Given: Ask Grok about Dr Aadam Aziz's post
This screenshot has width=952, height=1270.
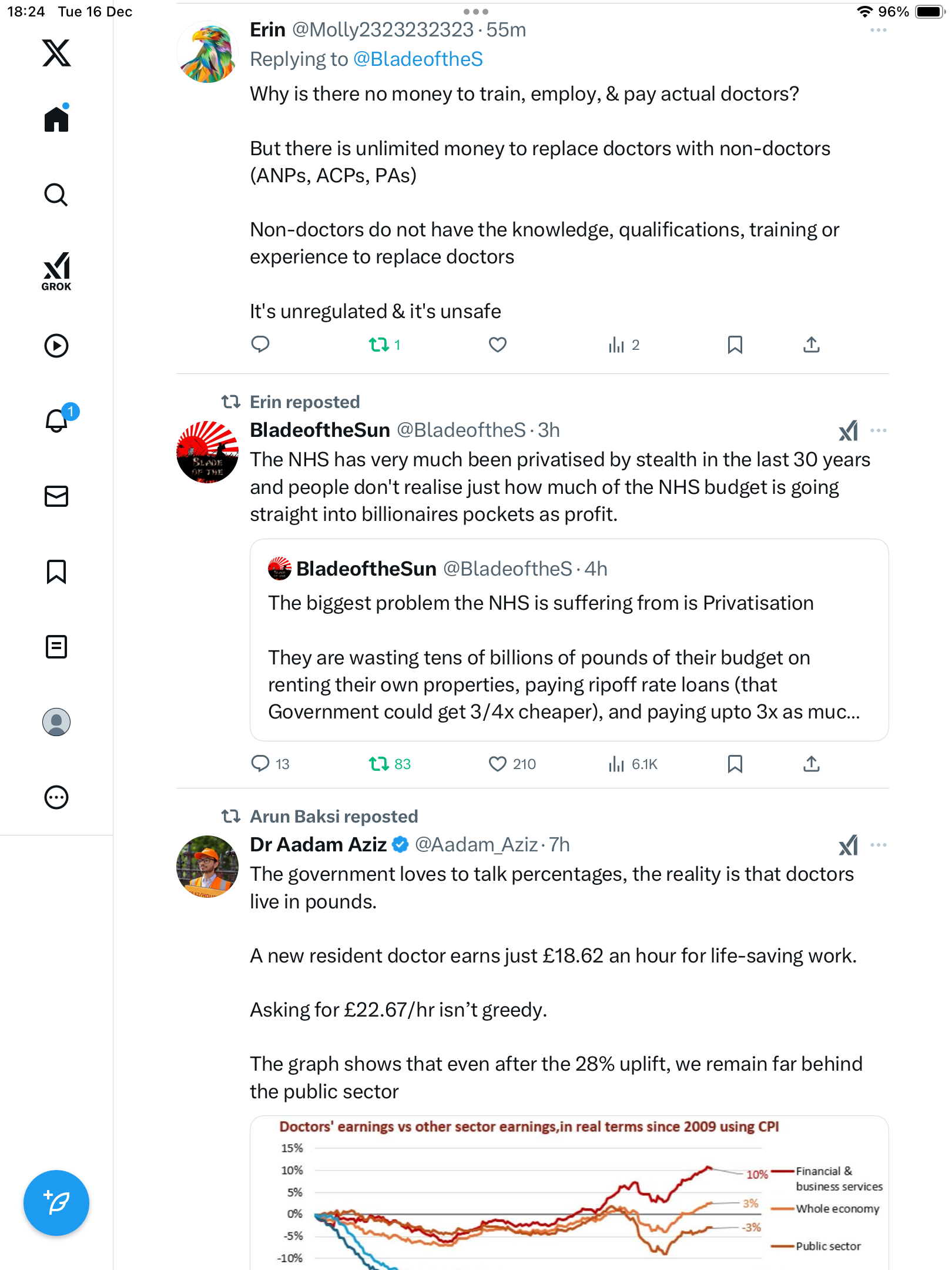Looking at the screenshot, I should 848,845.
